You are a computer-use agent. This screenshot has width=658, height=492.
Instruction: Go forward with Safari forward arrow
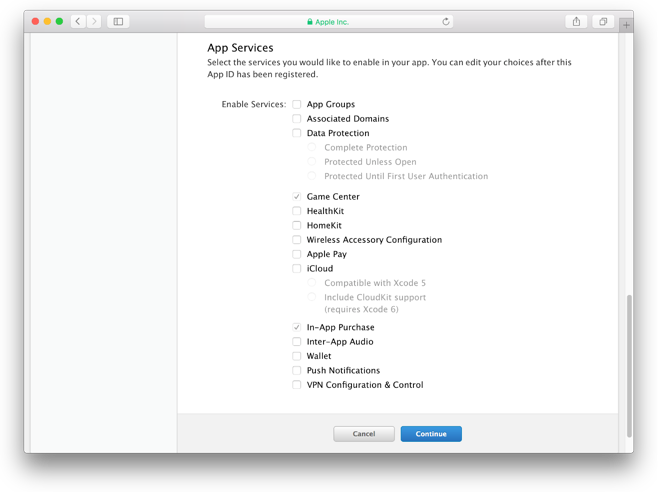tap(94, 21)
